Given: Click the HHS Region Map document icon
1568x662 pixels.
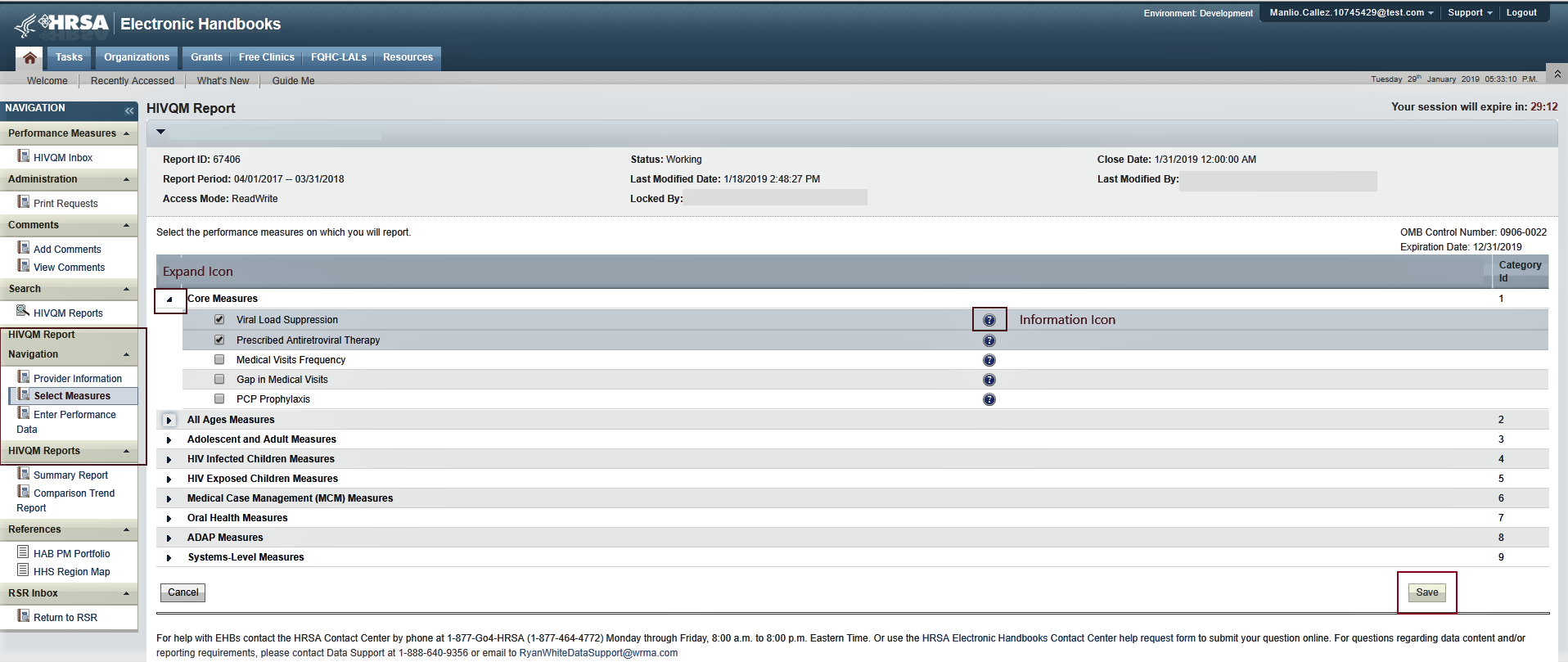Looking at the screenshot, I should pos(24,570).
